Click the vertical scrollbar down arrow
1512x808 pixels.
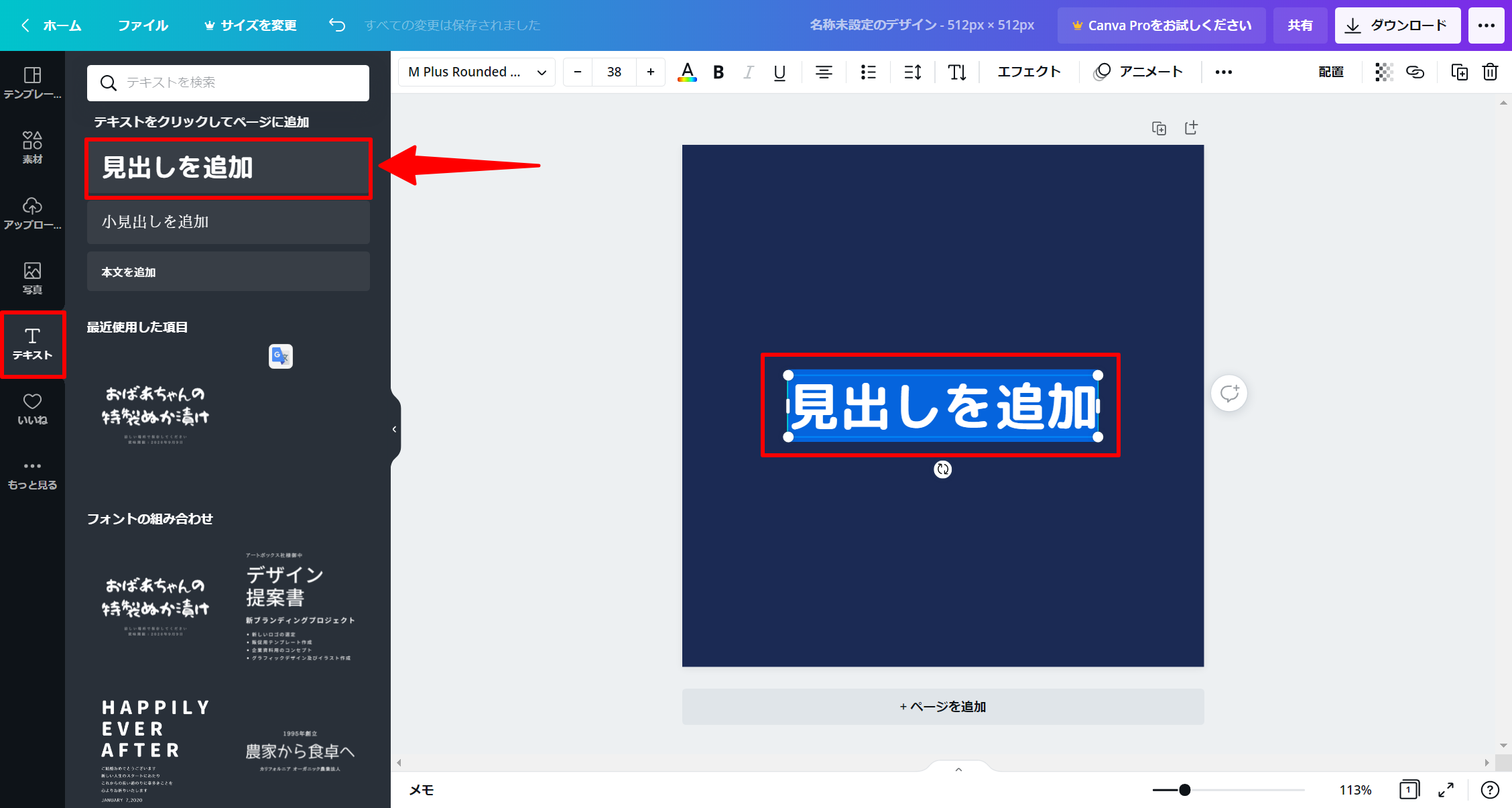click(1503, 746)
